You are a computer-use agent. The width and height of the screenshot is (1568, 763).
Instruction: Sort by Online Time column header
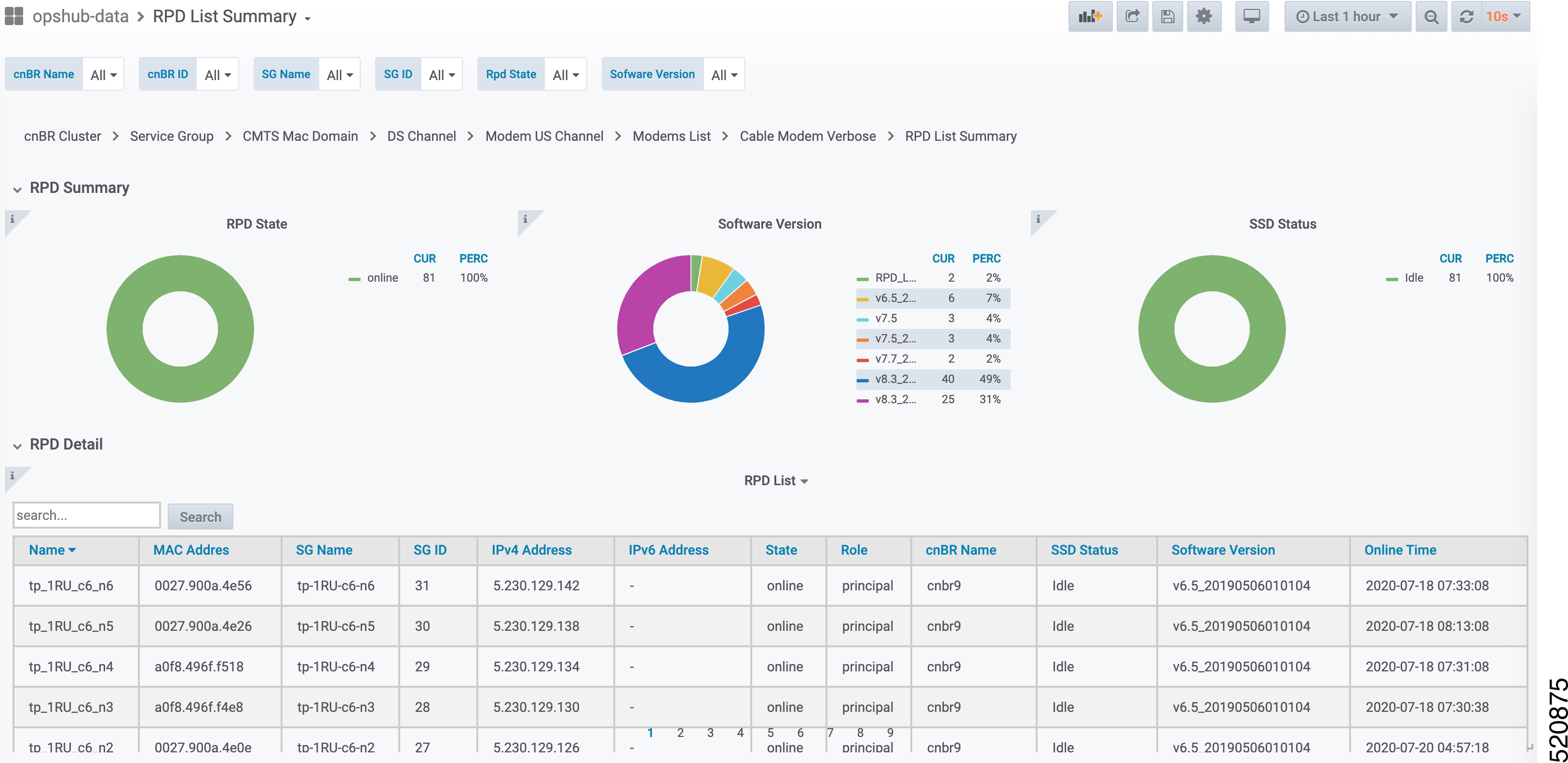pyautogui.click(x=1400, y=550)
